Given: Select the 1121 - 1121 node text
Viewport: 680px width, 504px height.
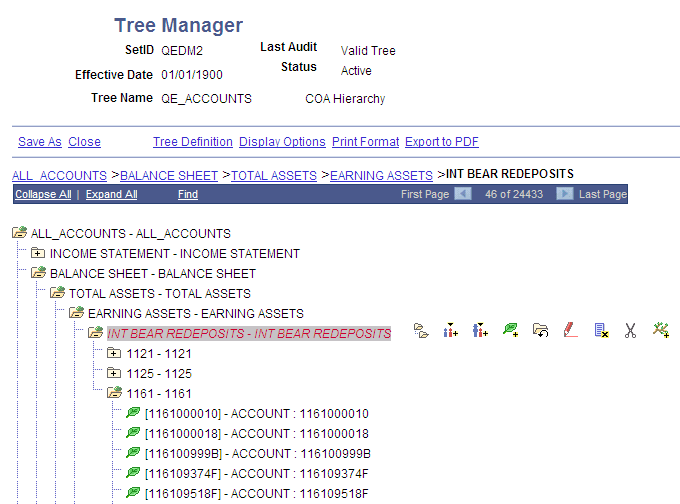Looking at the screenshot, I should pyautogui.click(x=159, y=354).
